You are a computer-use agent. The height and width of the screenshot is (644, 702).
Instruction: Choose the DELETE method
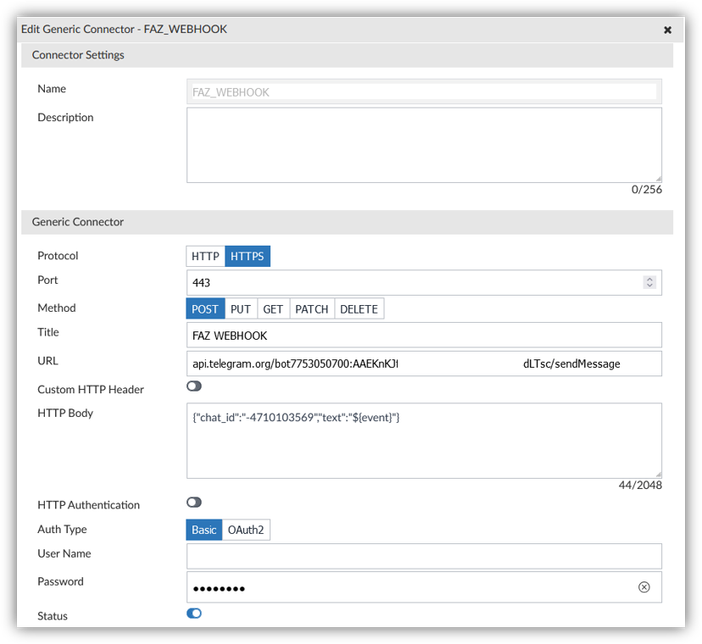[x=359, y=309]
